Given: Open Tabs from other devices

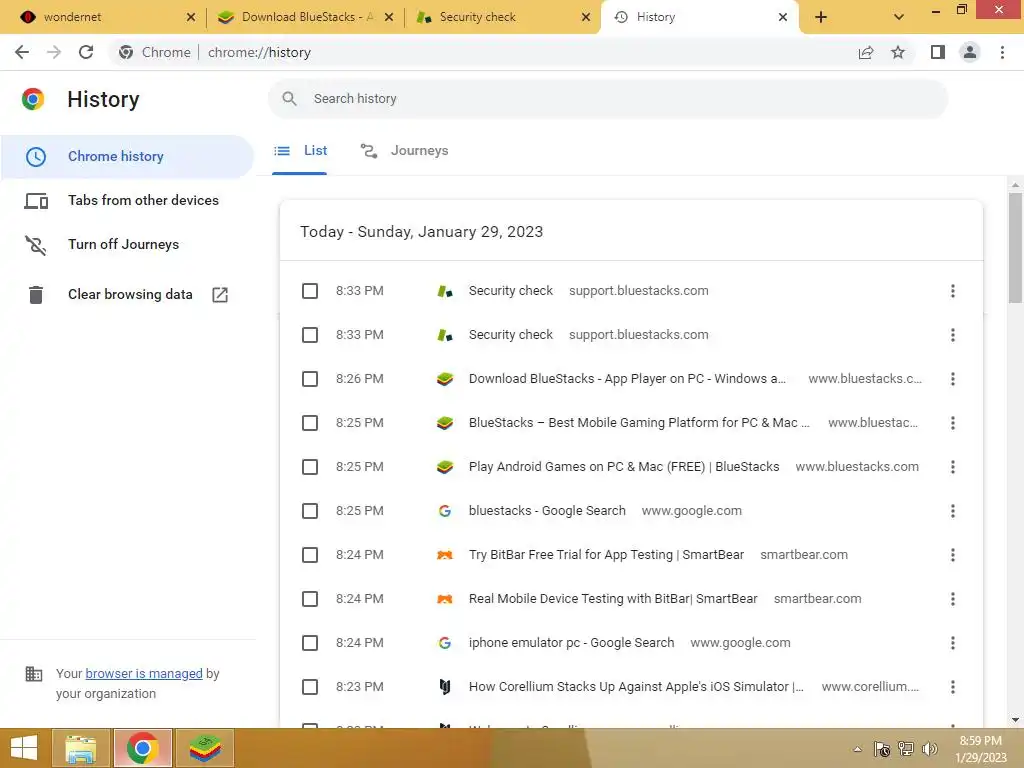Looking at the screenshot, I should [127, 200].
